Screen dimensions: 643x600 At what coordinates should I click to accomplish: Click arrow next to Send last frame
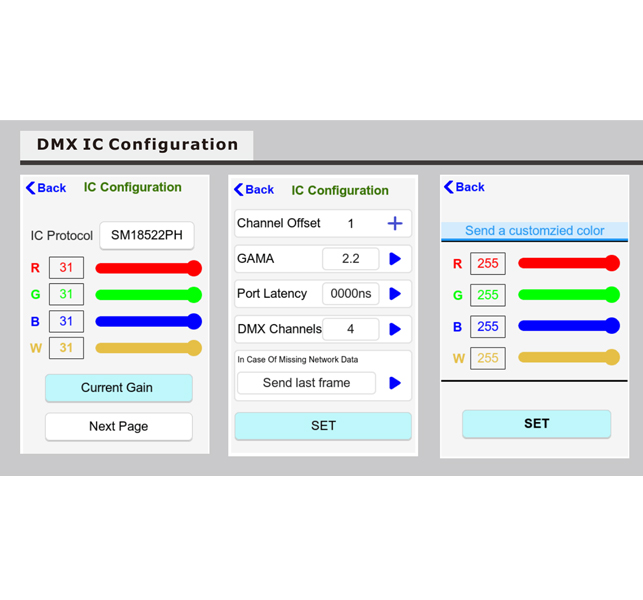tap(395, 383)
